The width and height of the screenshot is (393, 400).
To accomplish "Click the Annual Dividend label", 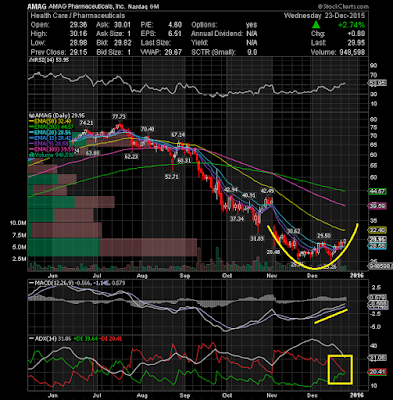I will 217,34.
